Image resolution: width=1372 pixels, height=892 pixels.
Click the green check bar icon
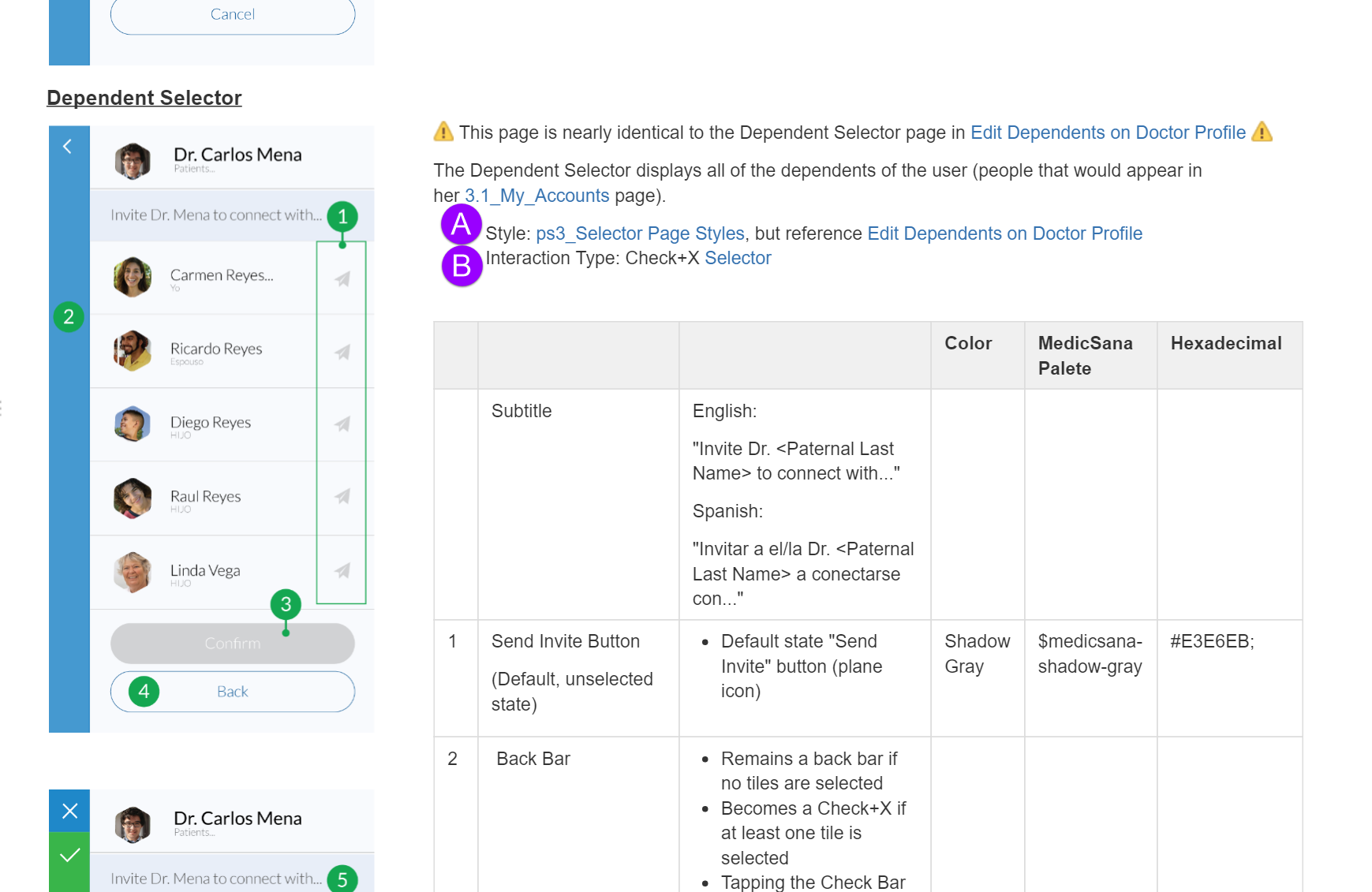69,856
